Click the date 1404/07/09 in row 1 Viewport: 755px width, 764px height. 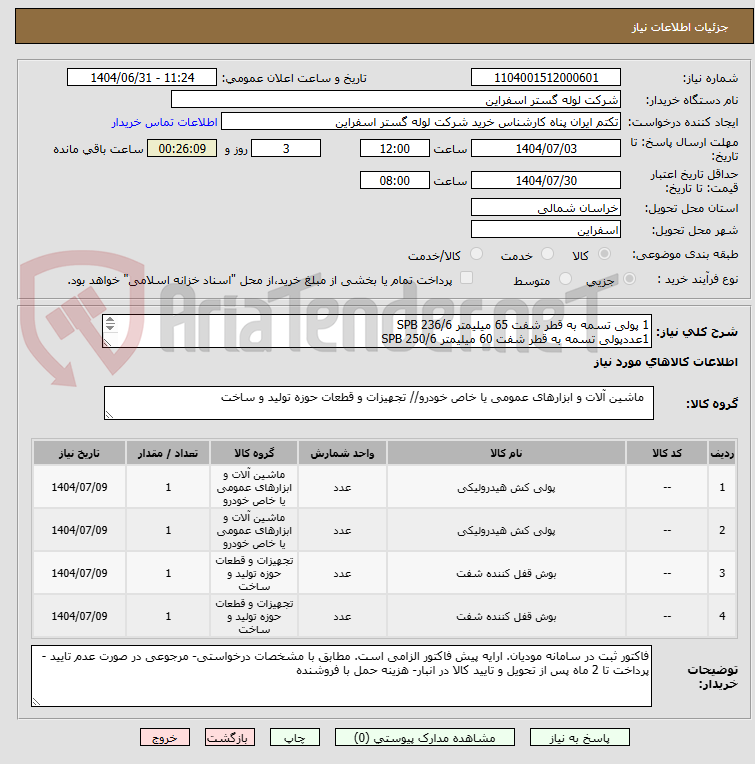click(79, 487)
